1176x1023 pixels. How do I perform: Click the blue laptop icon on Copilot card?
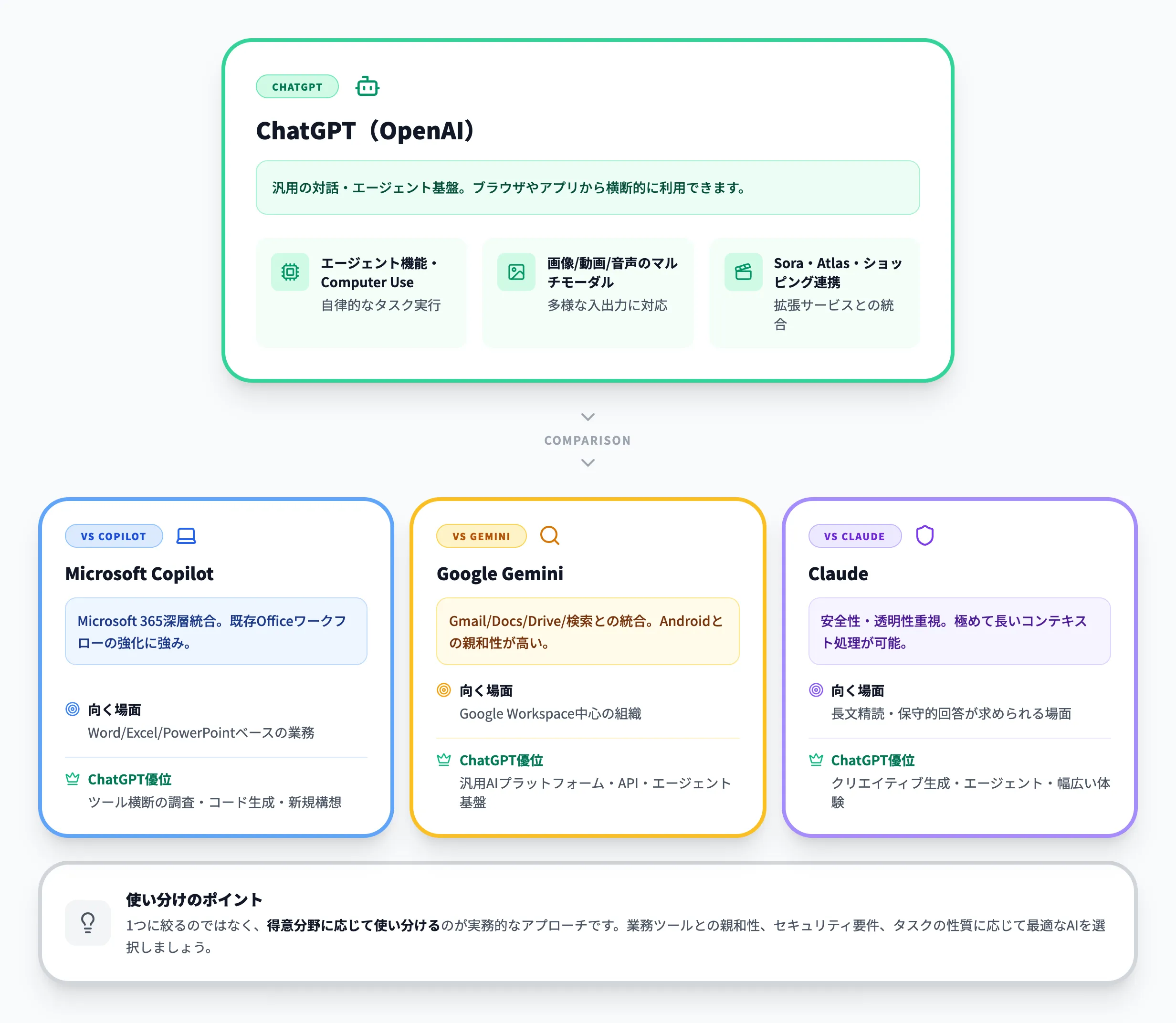tap(186, 535)
